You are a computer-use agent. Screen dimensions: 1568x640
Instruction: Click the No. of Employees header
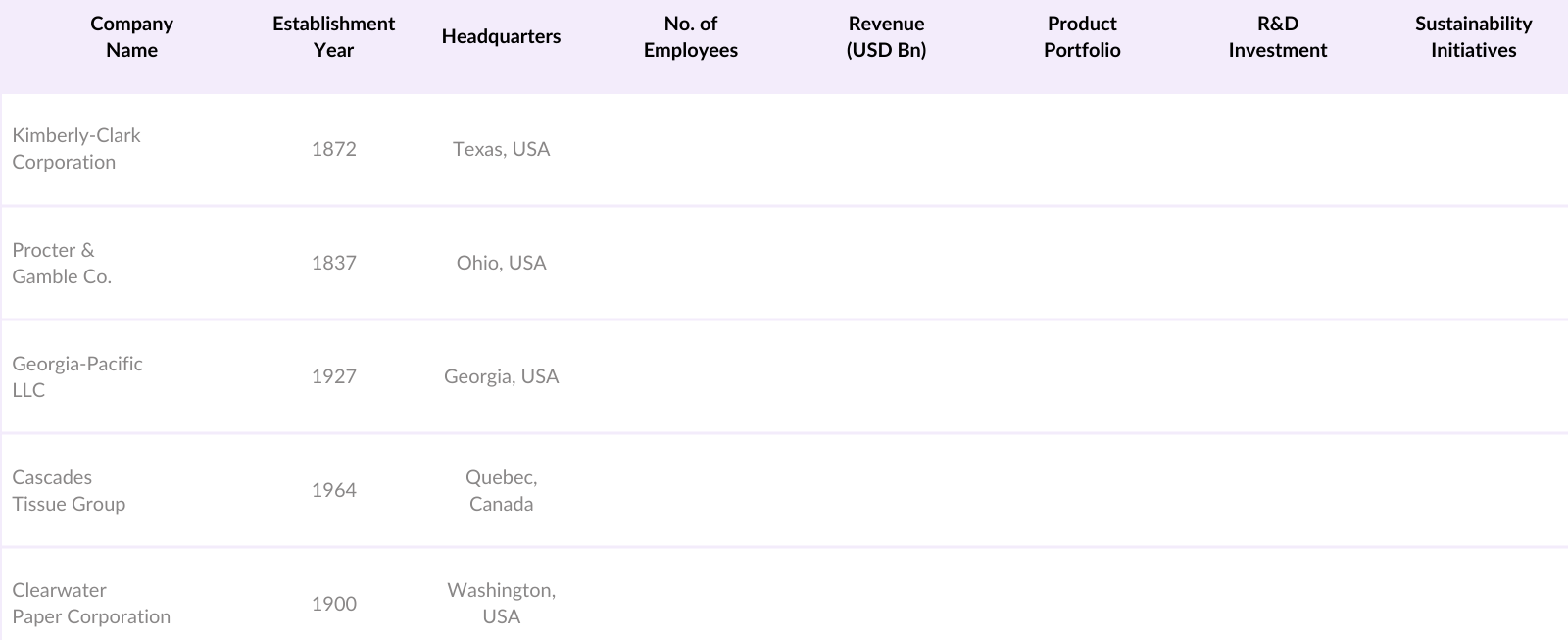(690, 37)
